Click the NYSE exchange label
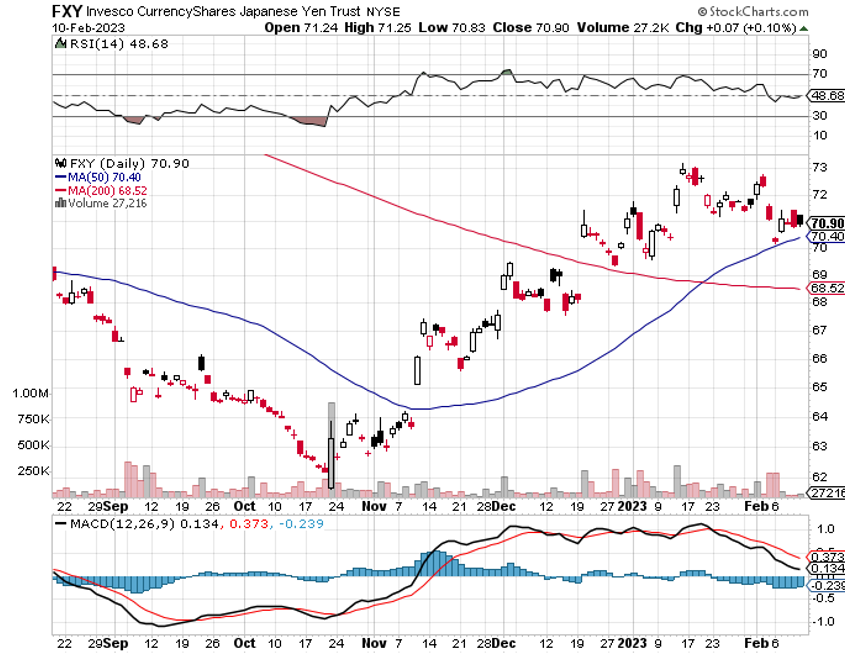Viewport: 845px width, 654px height. [x=383, y=11]
